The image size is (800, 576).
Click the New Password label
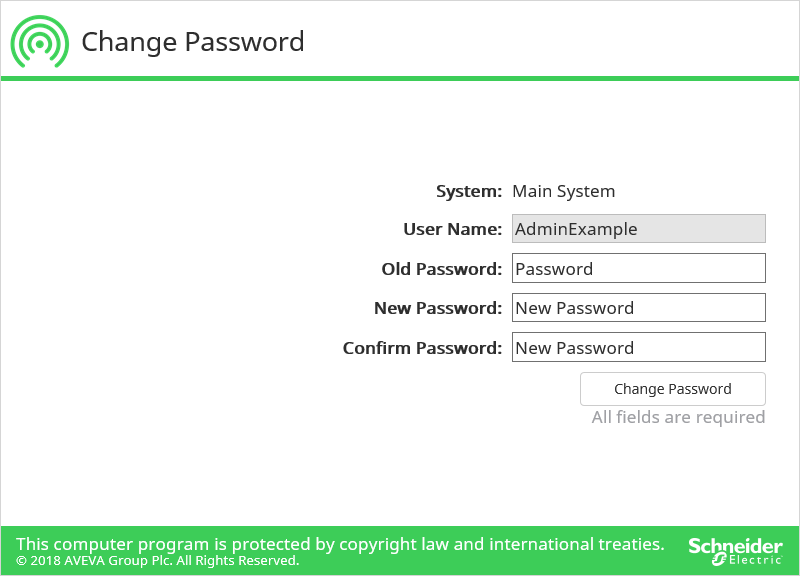(x=437, y=308)
